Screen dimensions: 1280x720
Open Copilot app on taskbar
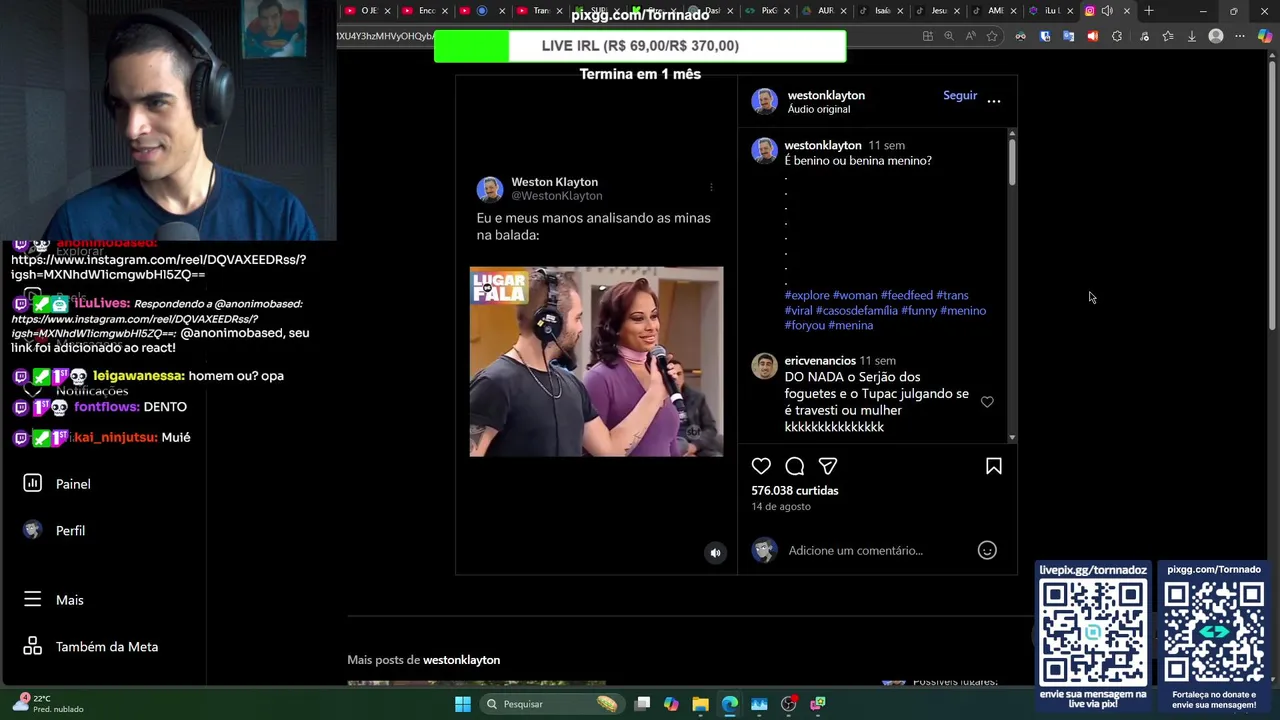click(671, 704)
